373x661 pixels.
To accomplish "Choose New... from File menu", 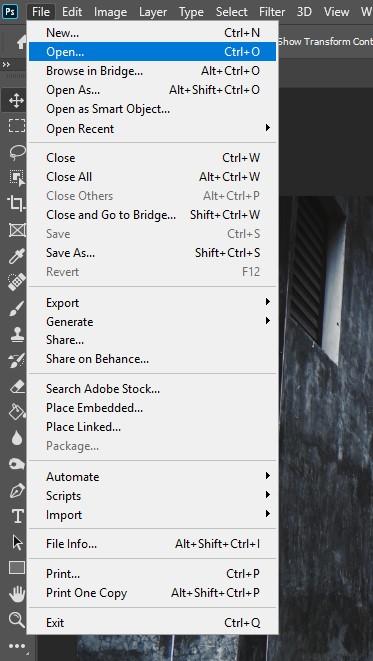I will pos(152,32).
